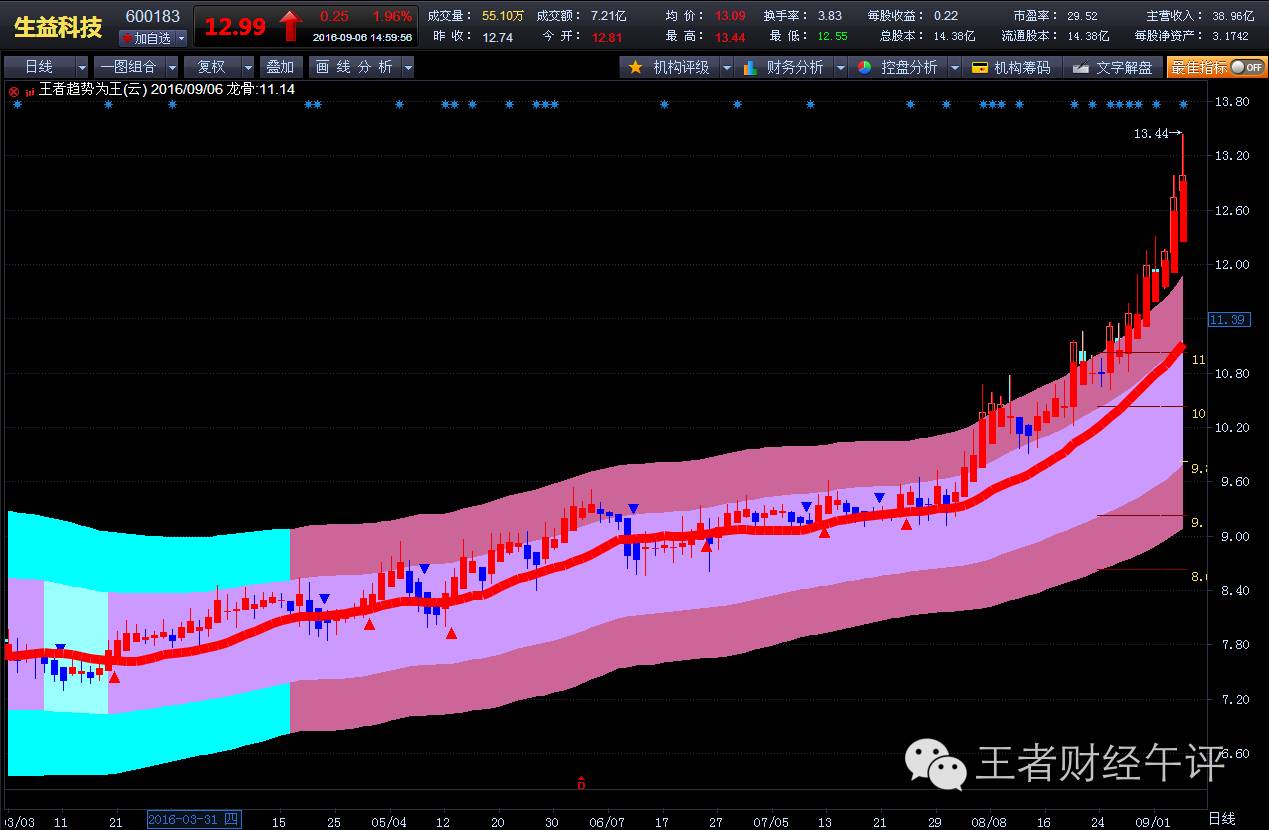The width and height of the screenshot is (1269, 830).
Task: Open dropdown arrow next to 加自选
Action: [x=181, y=38]
